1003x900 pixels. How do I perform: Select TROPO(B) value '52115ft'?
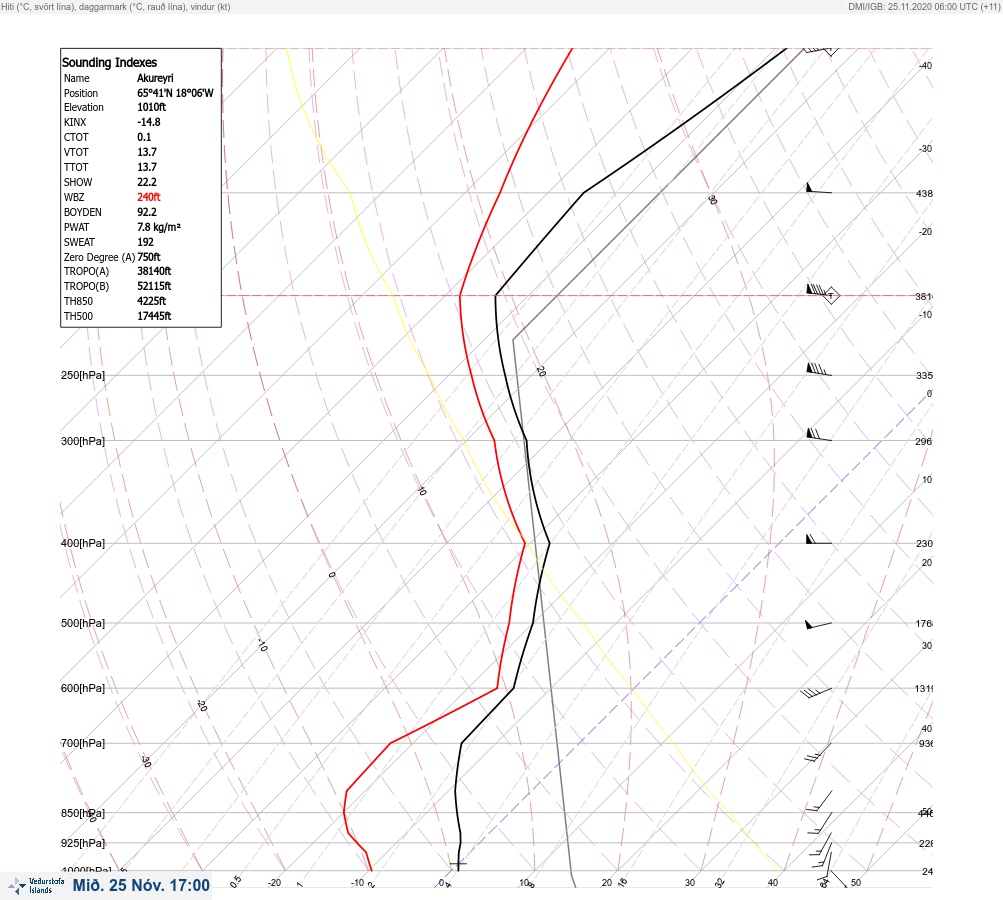[x=154, y=286]
